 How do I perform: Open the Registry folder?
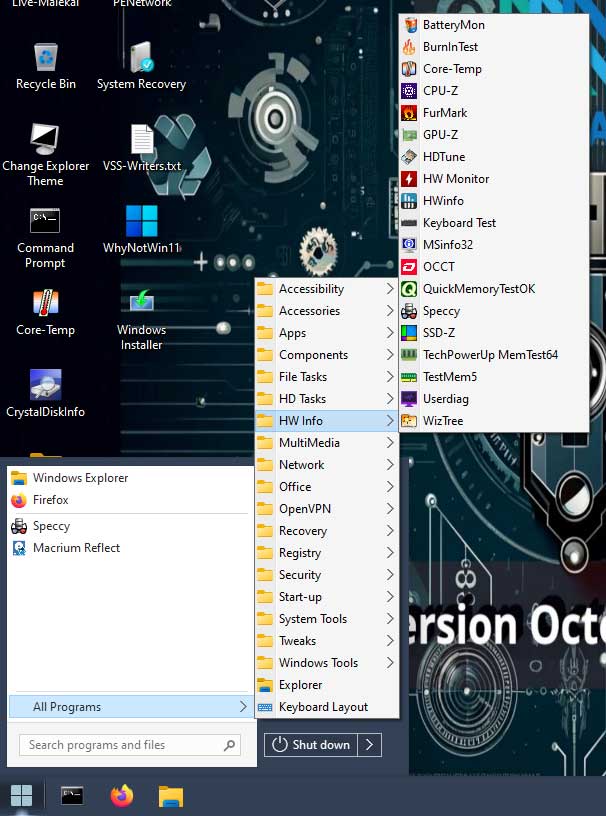[x=327, y=553]
